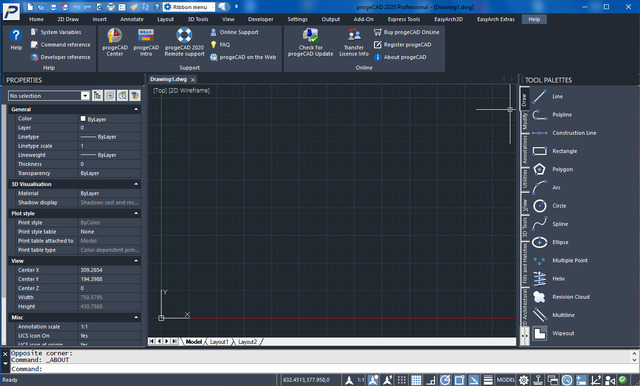The width and height of the screenshot is (640, 386).
Task: Switch to Layout1 tab
Action: [x=219, y=342]
